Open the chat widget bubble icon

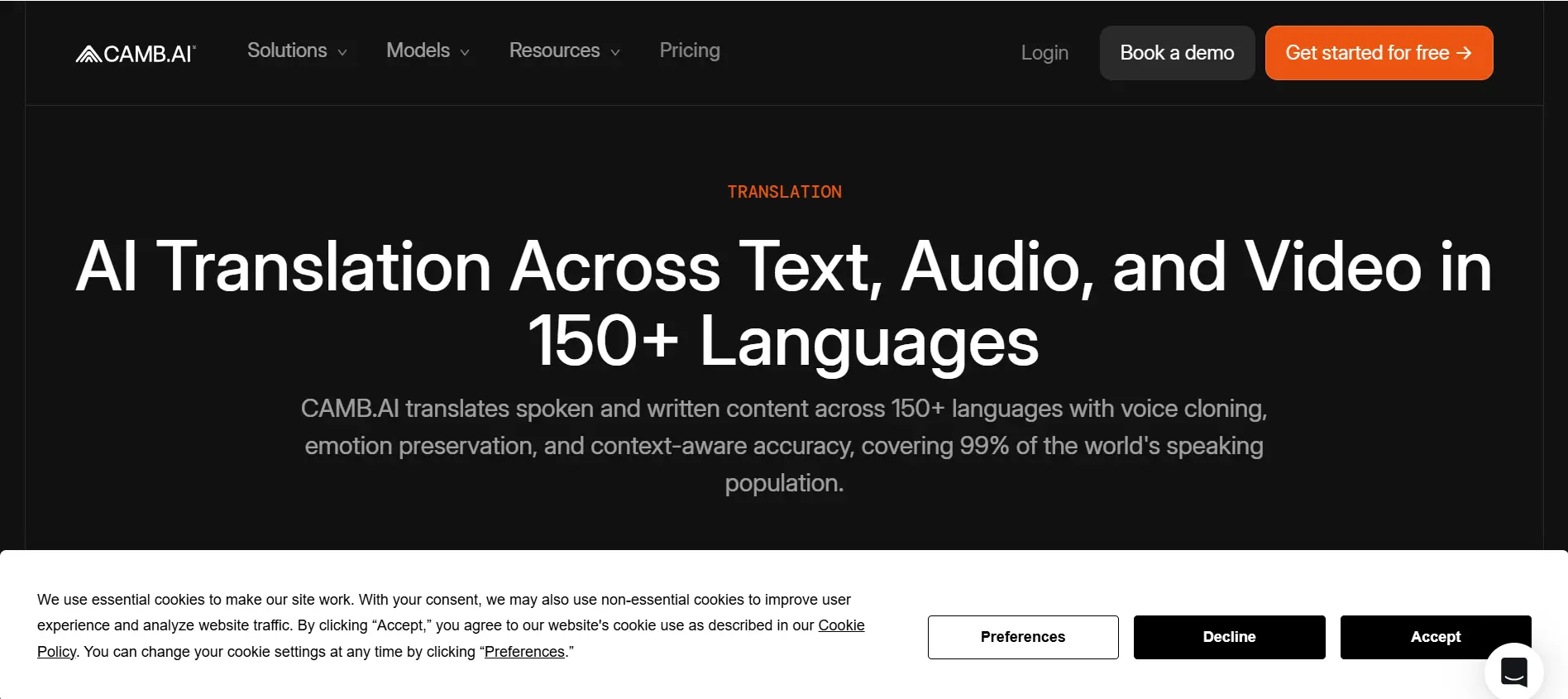tap(1513, 672)
